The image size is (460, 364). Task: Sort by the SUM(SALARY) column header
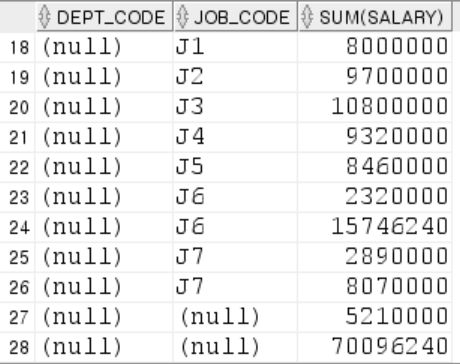pos(375,17)
